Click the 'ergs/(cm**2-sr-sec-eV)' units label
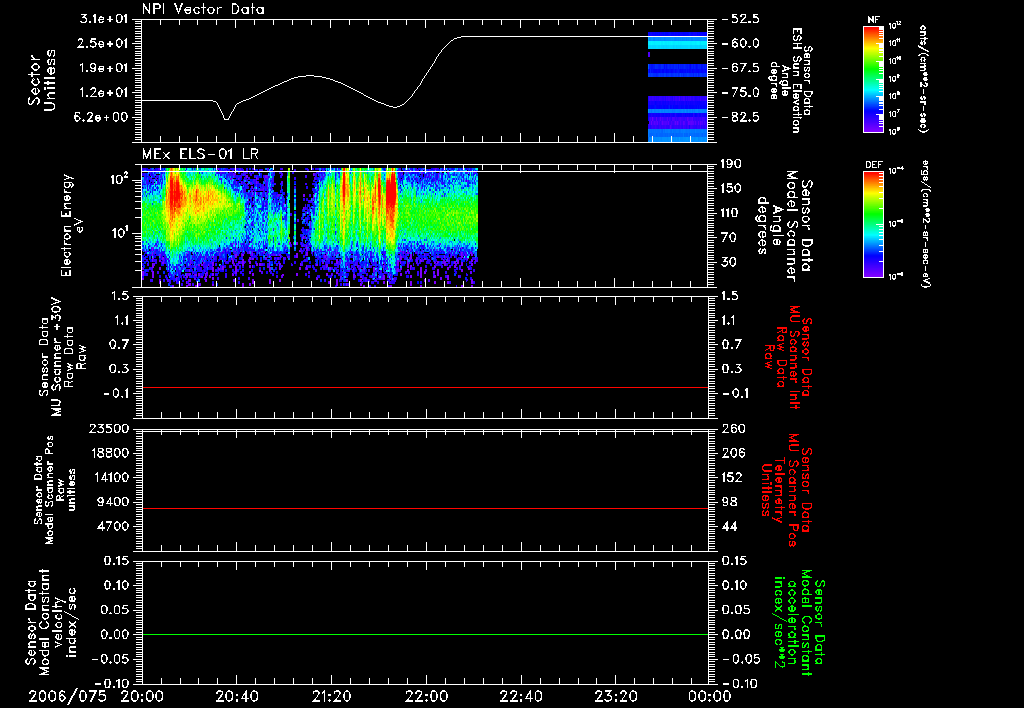 (x=925, y=224)
